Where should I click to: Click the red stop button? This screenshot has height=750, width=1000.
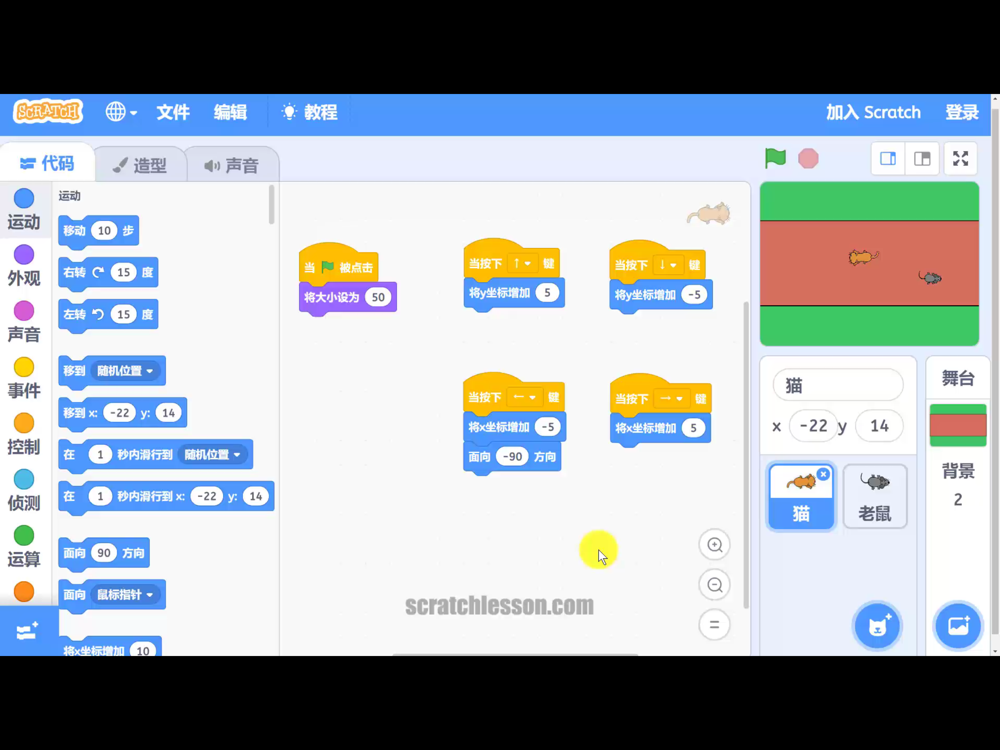[808, 158]
